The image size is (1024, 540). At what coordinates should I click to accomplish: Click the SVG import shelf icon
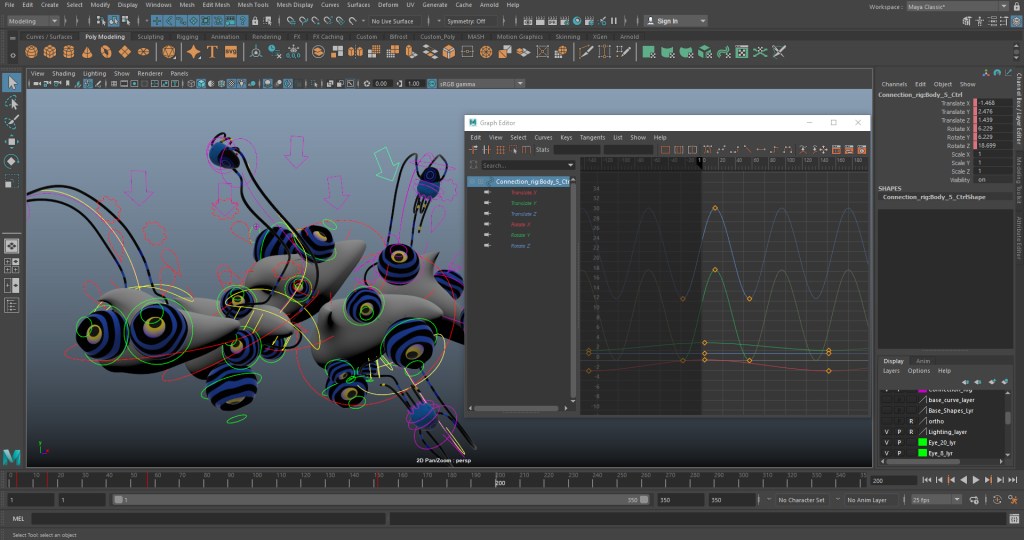click(x=231, y=51)
